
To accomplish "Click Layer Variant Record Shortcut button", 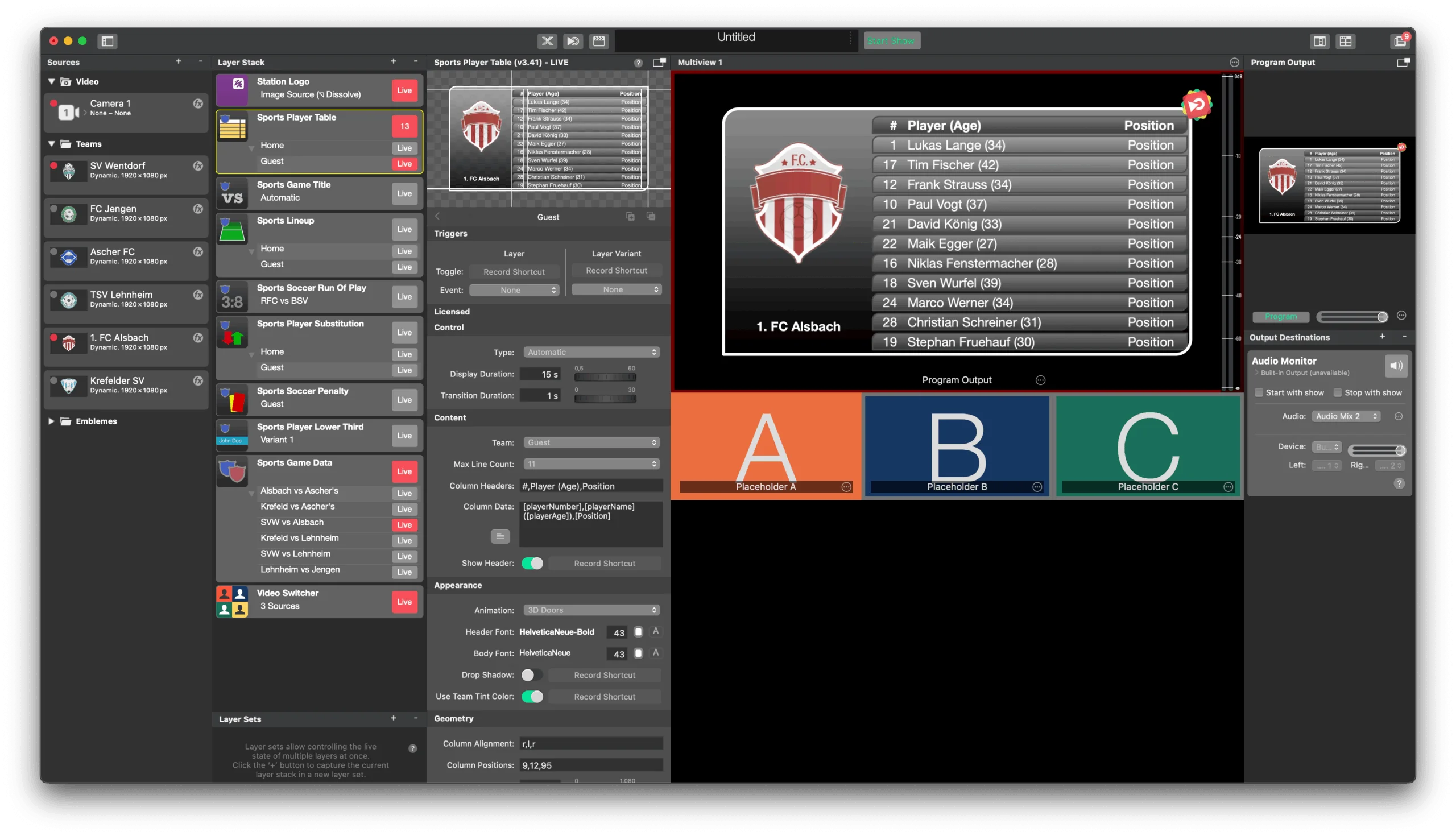I will point(617,271).
